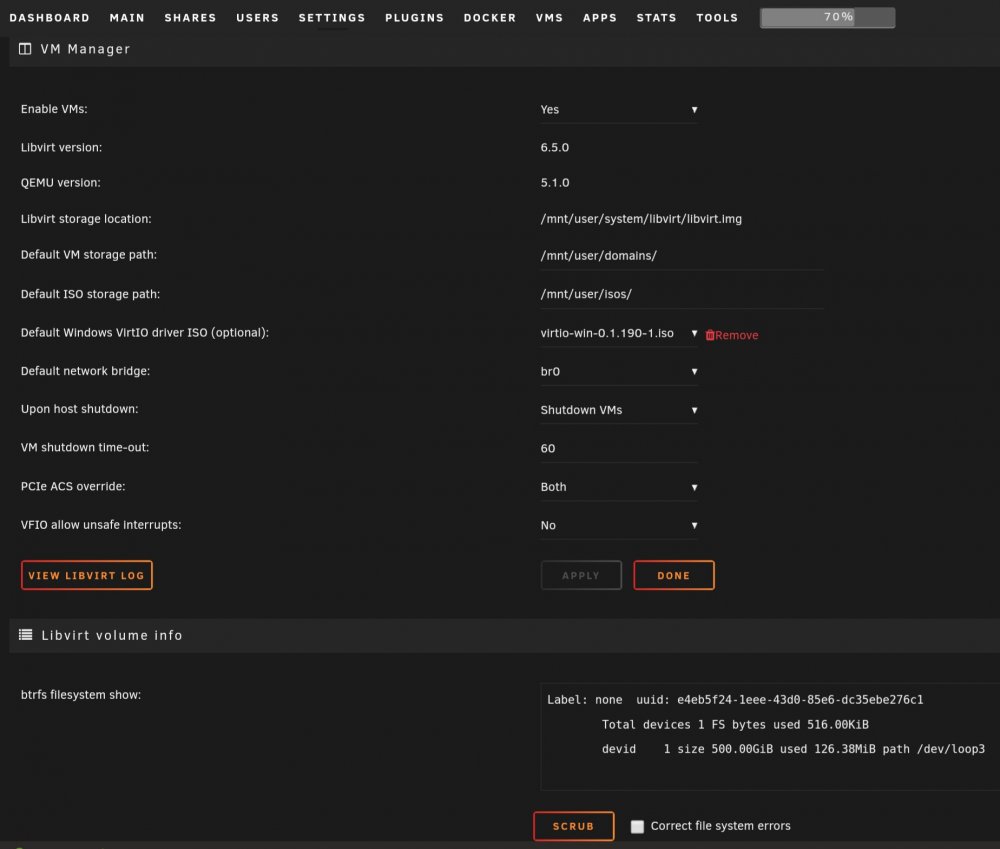Click the devid size 500.00GiB line
Image resolution: width=1000 pixels, height=849 pixels.
[793, 749]
